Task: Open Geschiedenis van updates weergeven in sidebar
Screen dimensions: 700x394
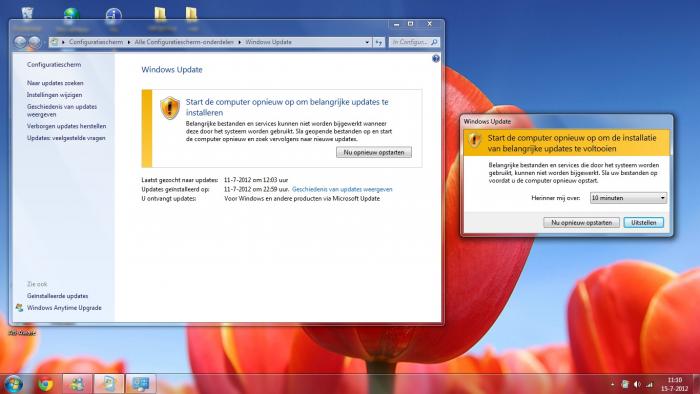Action: pos(62,111)
